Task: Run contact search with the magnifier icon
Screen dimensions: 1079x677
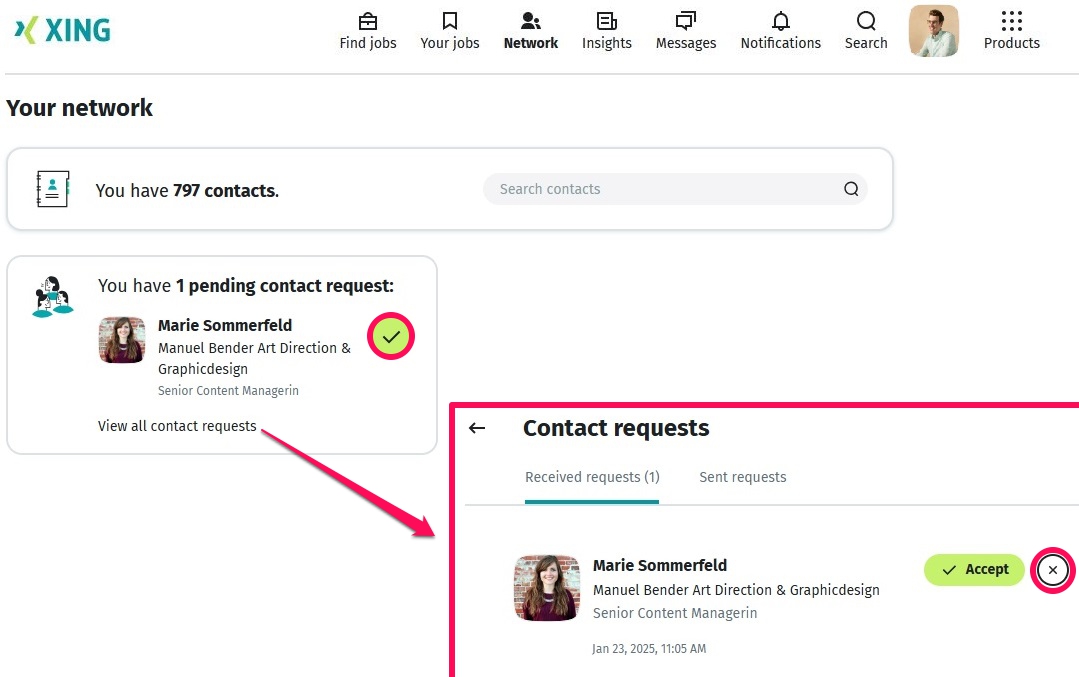Action: [x=851, y=189]
